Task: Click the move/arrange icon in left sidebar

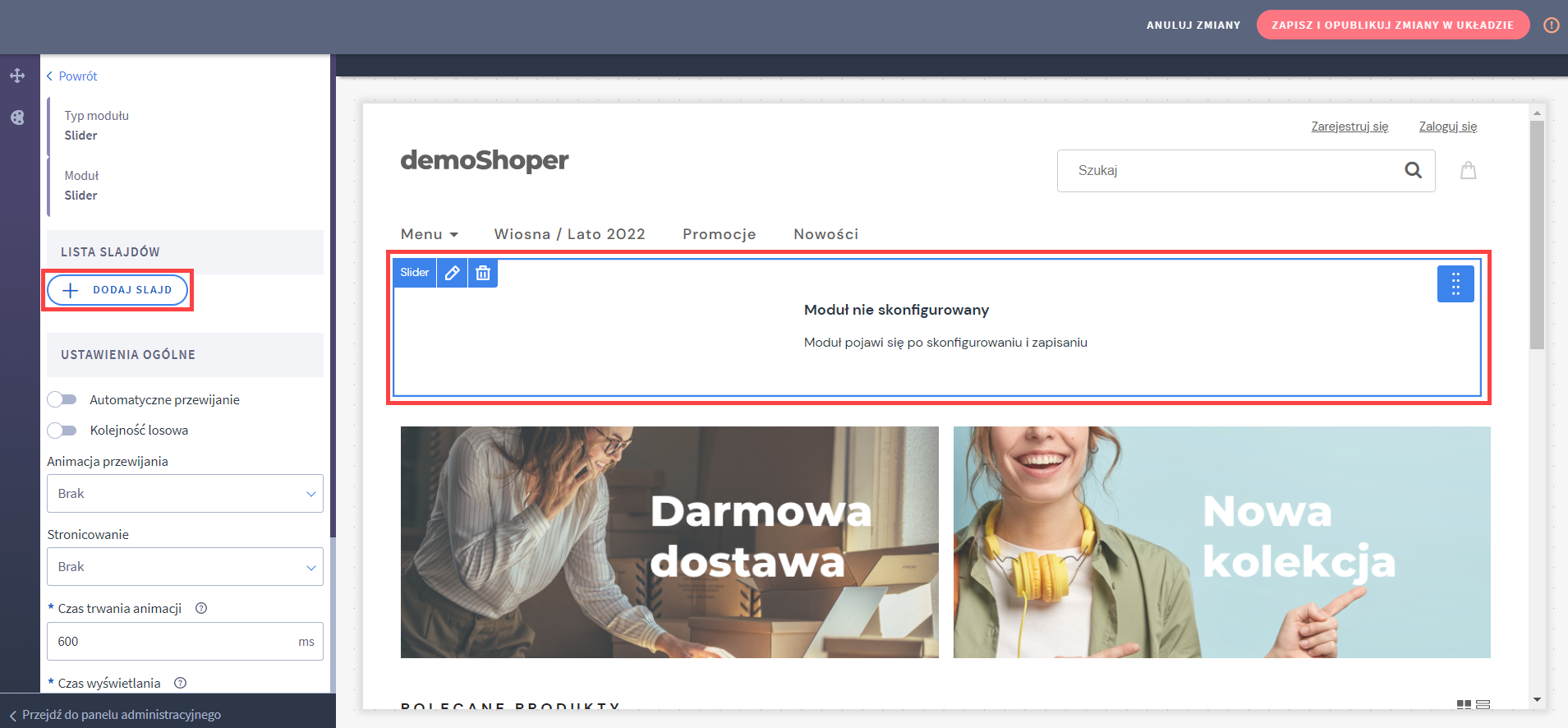Action: coord(17,76)
